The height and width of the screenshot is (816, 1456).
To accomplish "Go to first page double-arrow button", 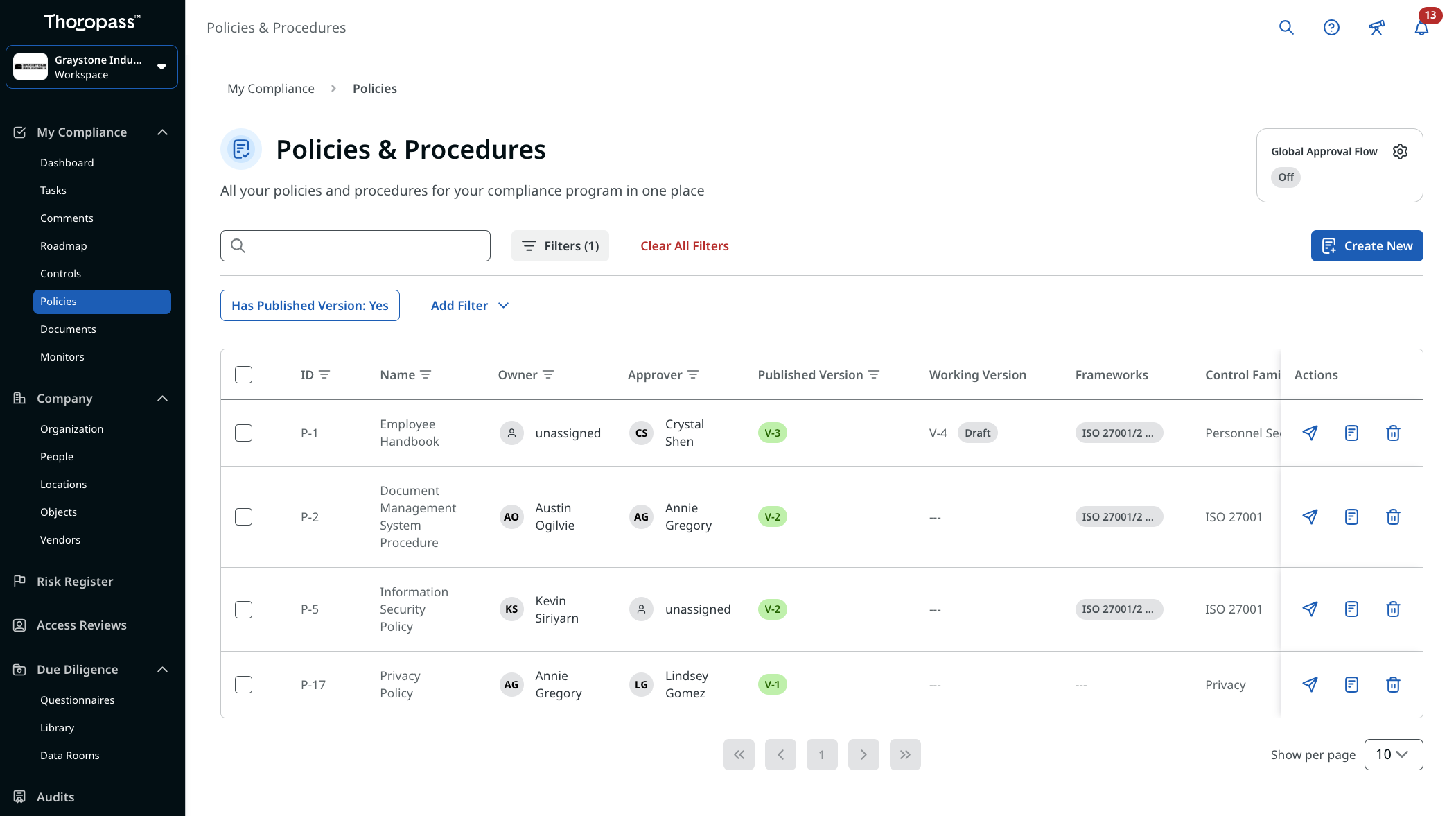I will point(739,754).
